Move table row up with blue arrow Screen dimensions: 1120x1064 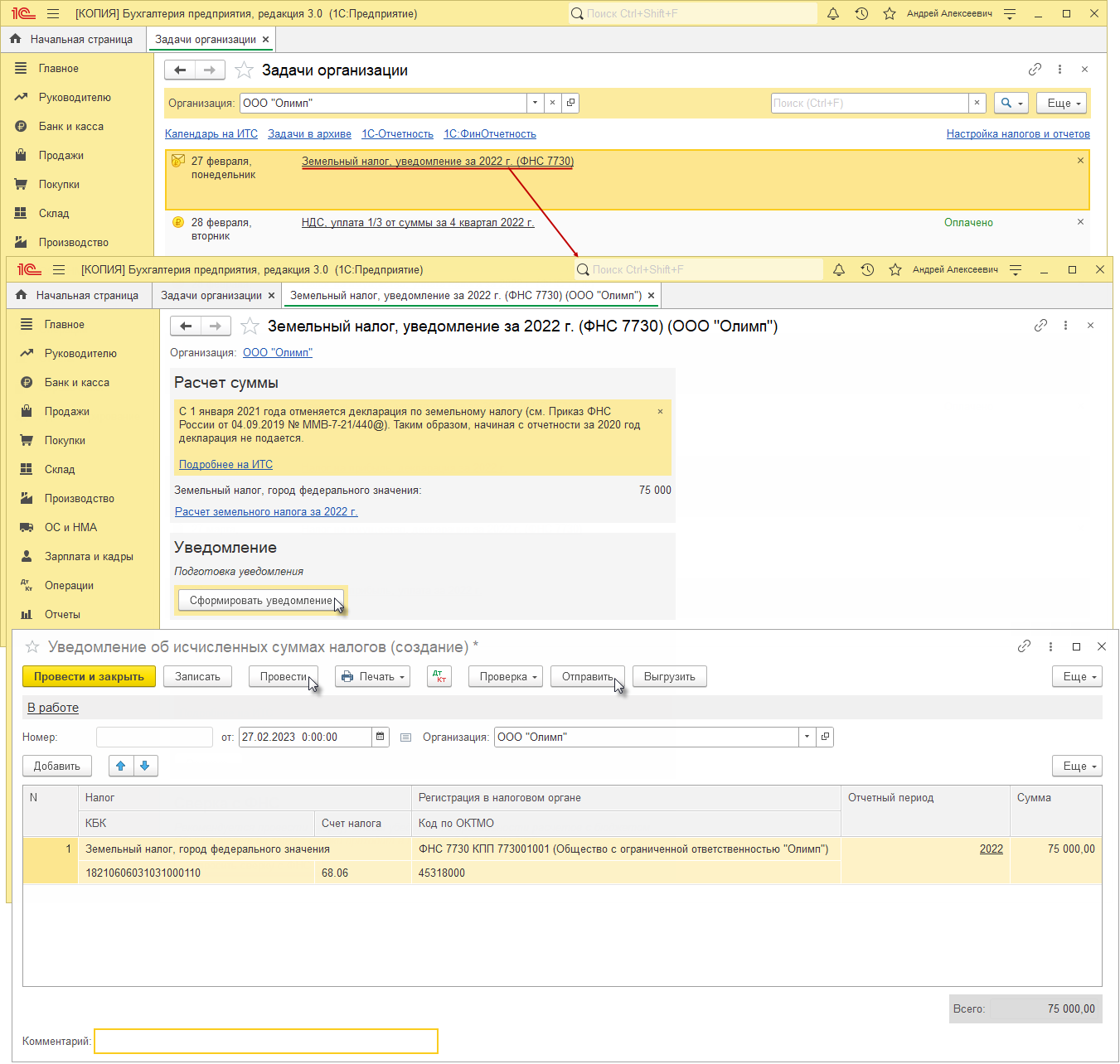click(x=121, y=766)
